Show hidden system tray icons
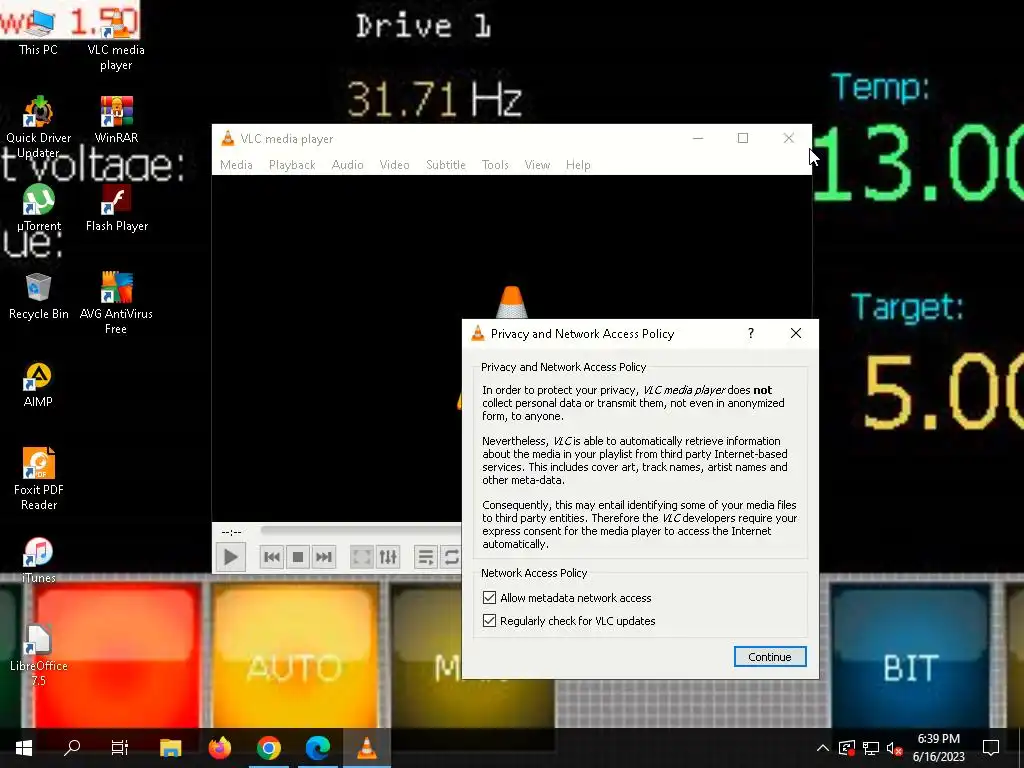The height and width of the screenshot is (768, 1024). 823,748
